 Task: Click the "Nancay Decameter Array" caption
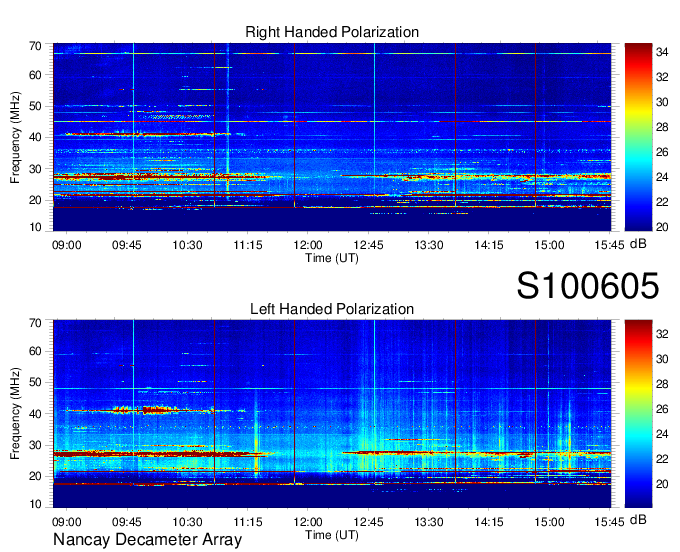pyautogui.click(x=147, y=540)
